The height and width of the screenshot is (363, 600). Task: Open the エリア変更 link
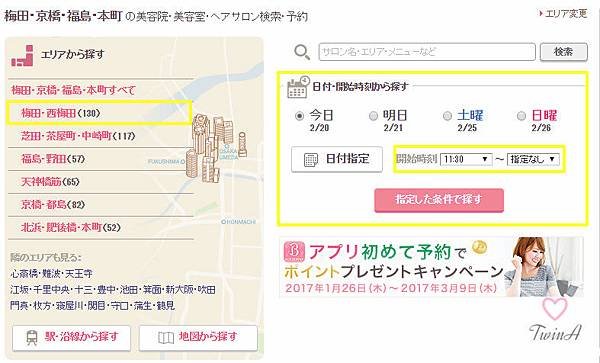click(562, 14)
